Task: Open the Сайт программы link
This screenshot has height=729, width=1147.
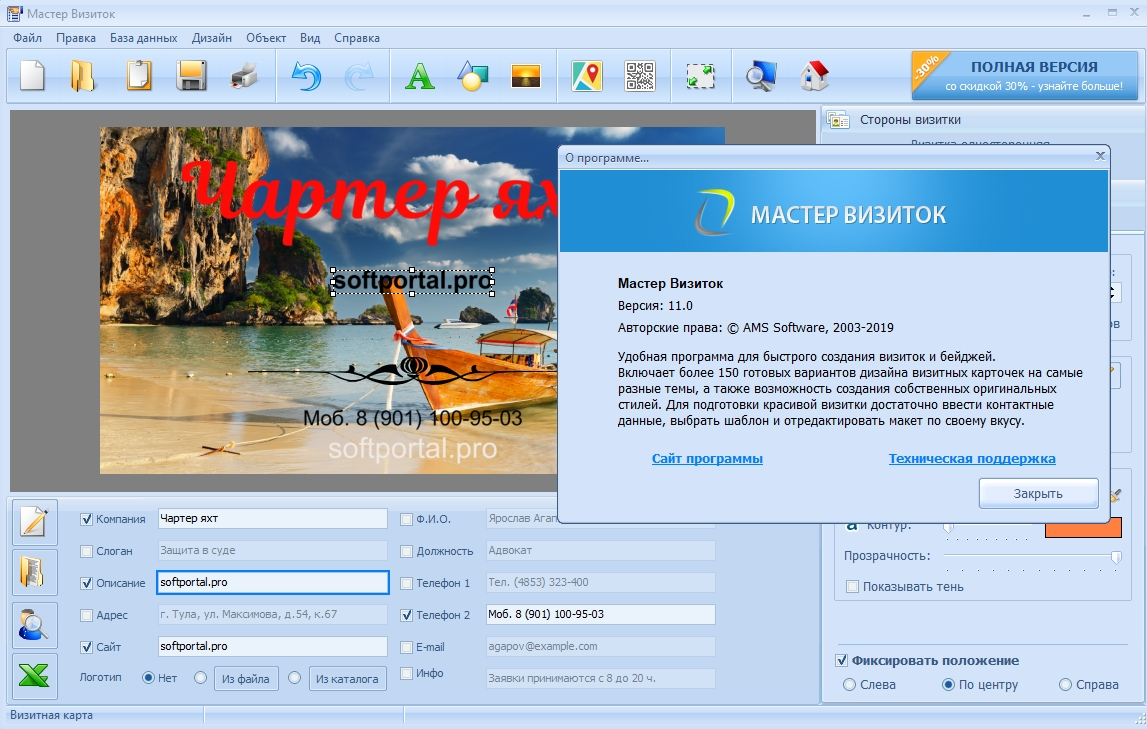Action: [707, 458]
